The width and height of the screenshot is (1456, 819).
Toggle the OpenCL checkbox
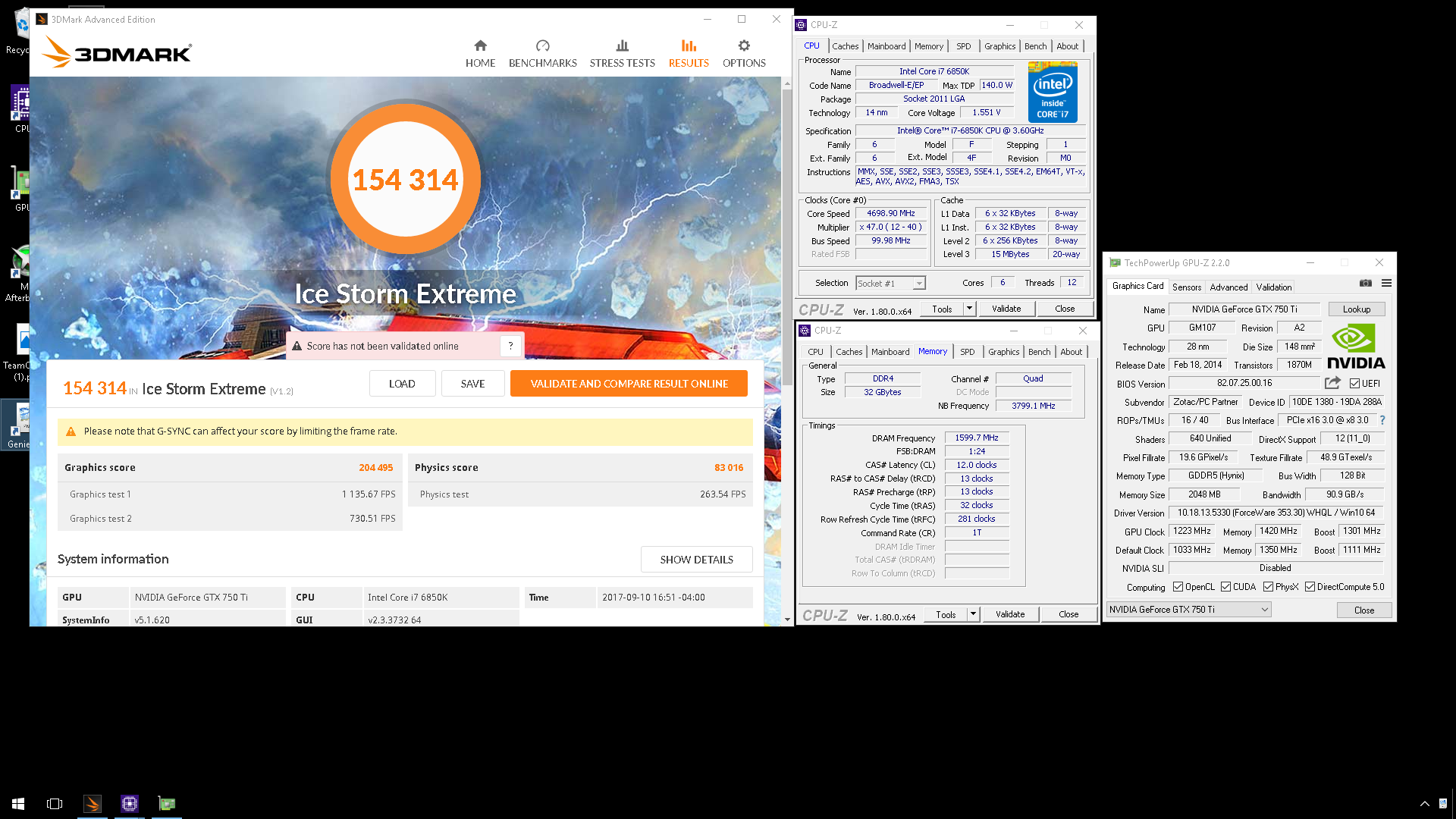[1178, 587]
